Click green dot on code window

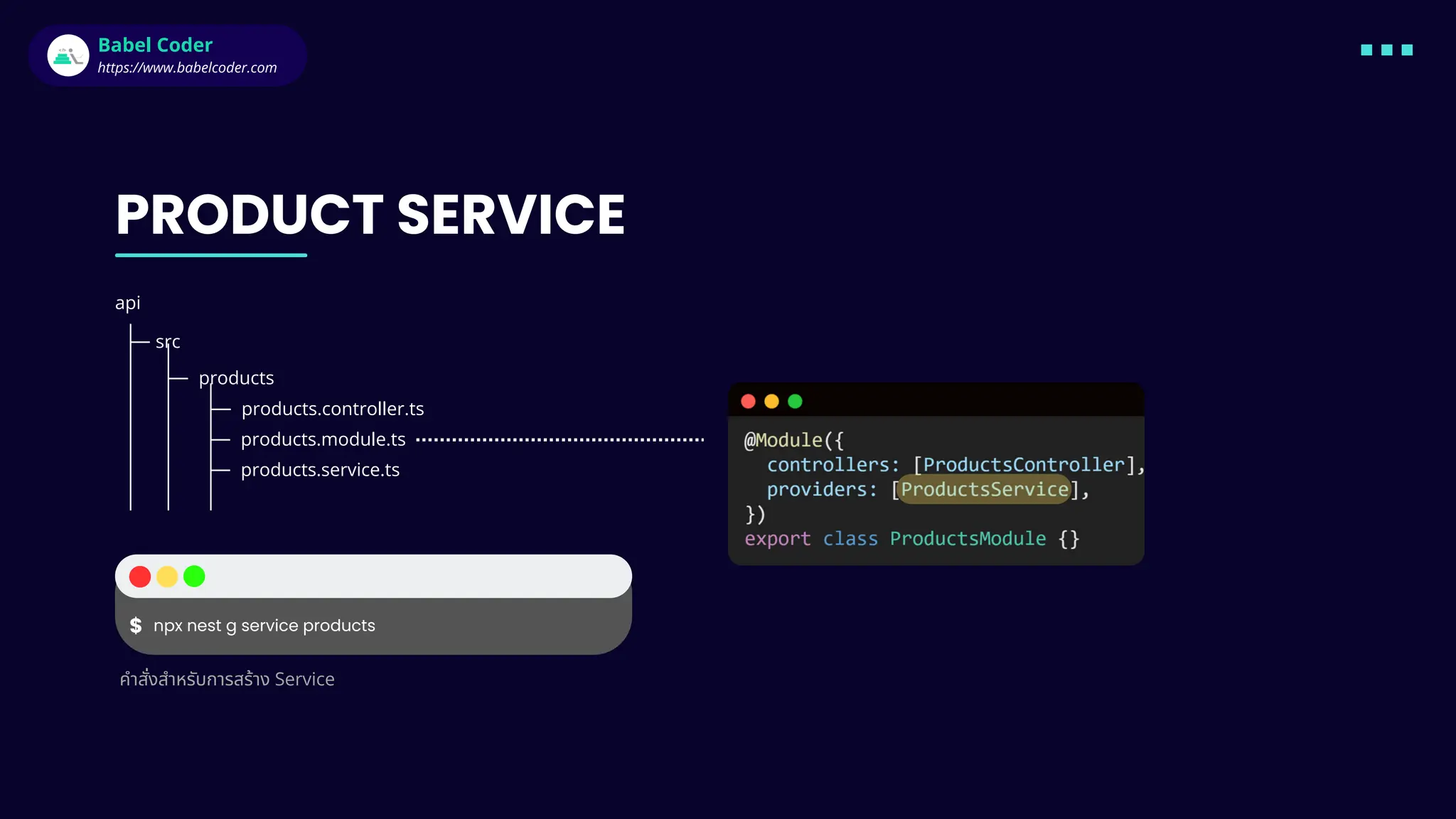coord(795,402)
